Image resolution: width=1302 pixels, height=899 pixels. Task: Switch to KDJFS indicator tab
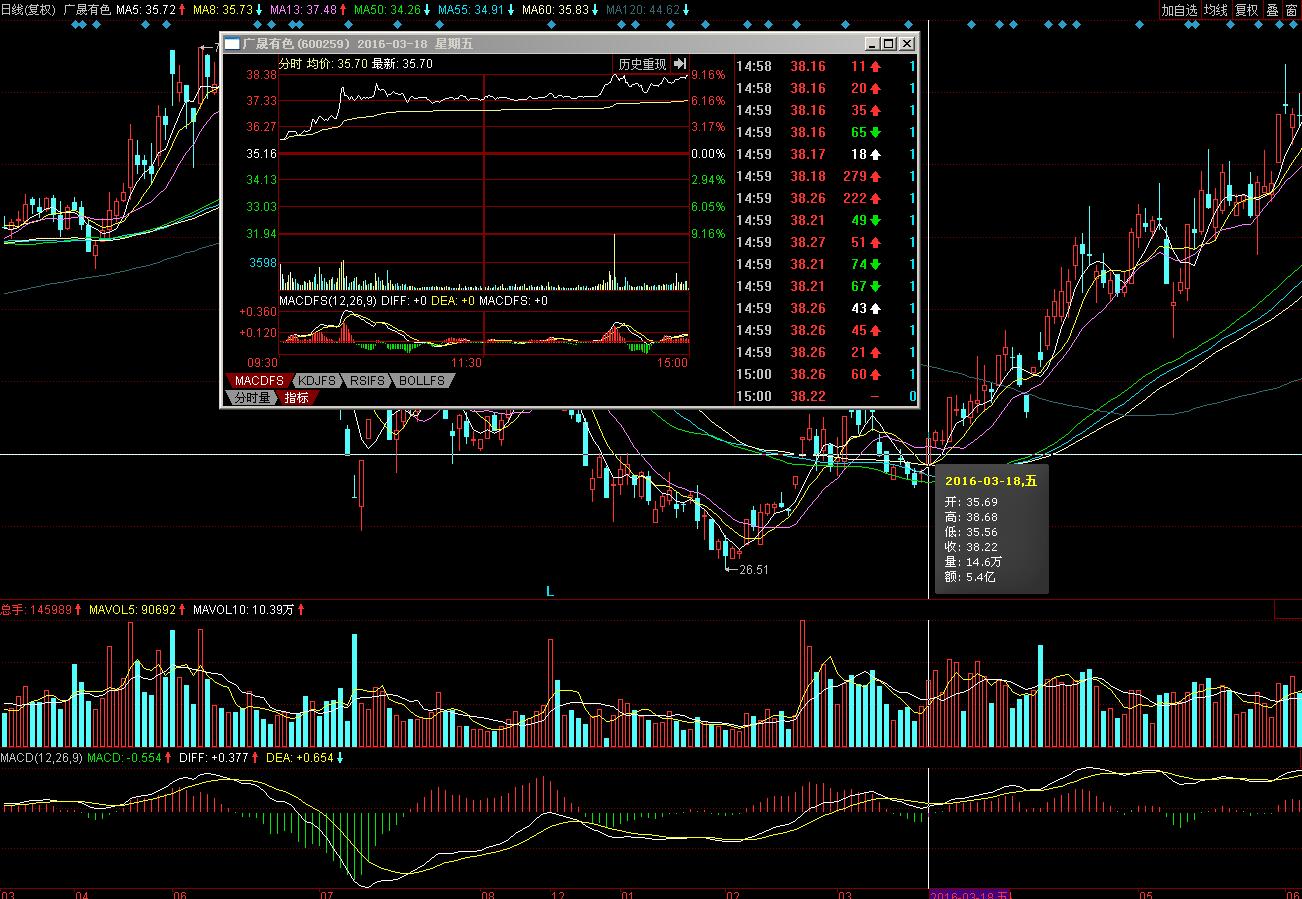[x=317, y=381]
